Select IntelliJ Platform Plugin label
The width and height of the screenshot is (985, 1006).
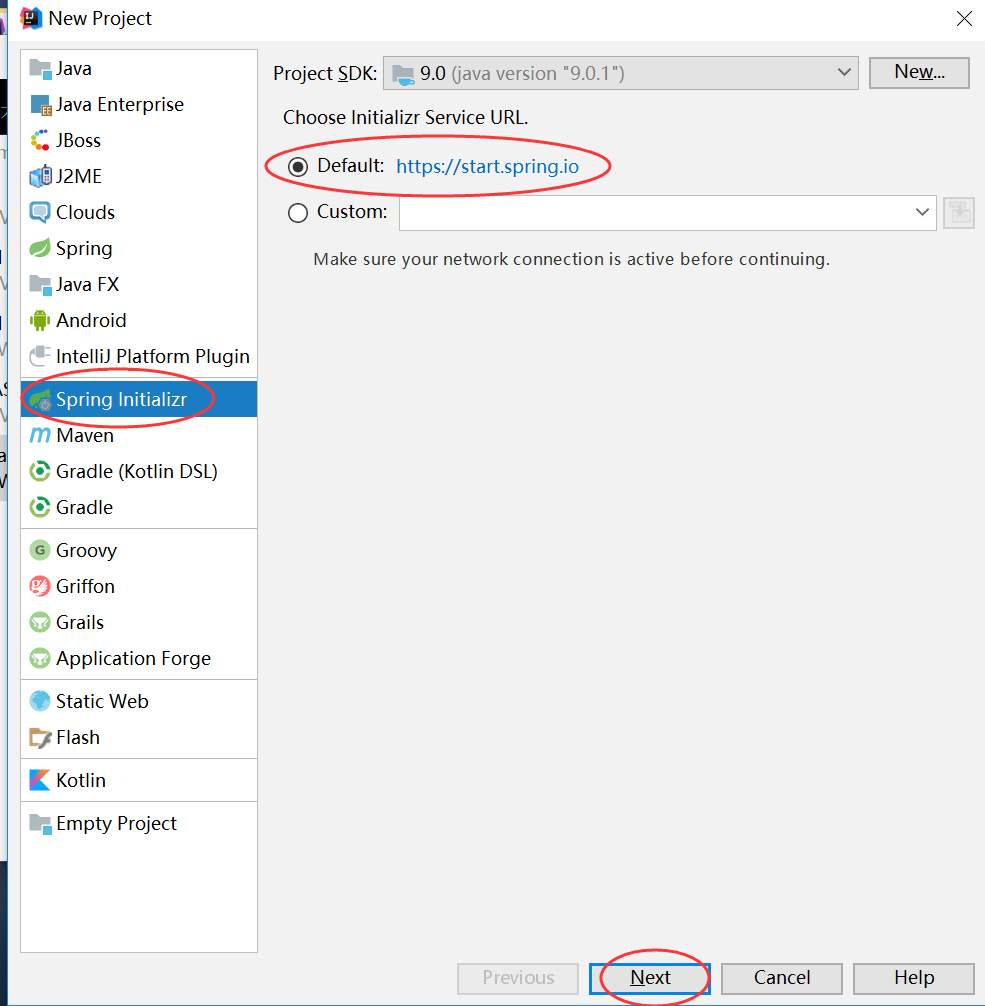tap(153, 357)
